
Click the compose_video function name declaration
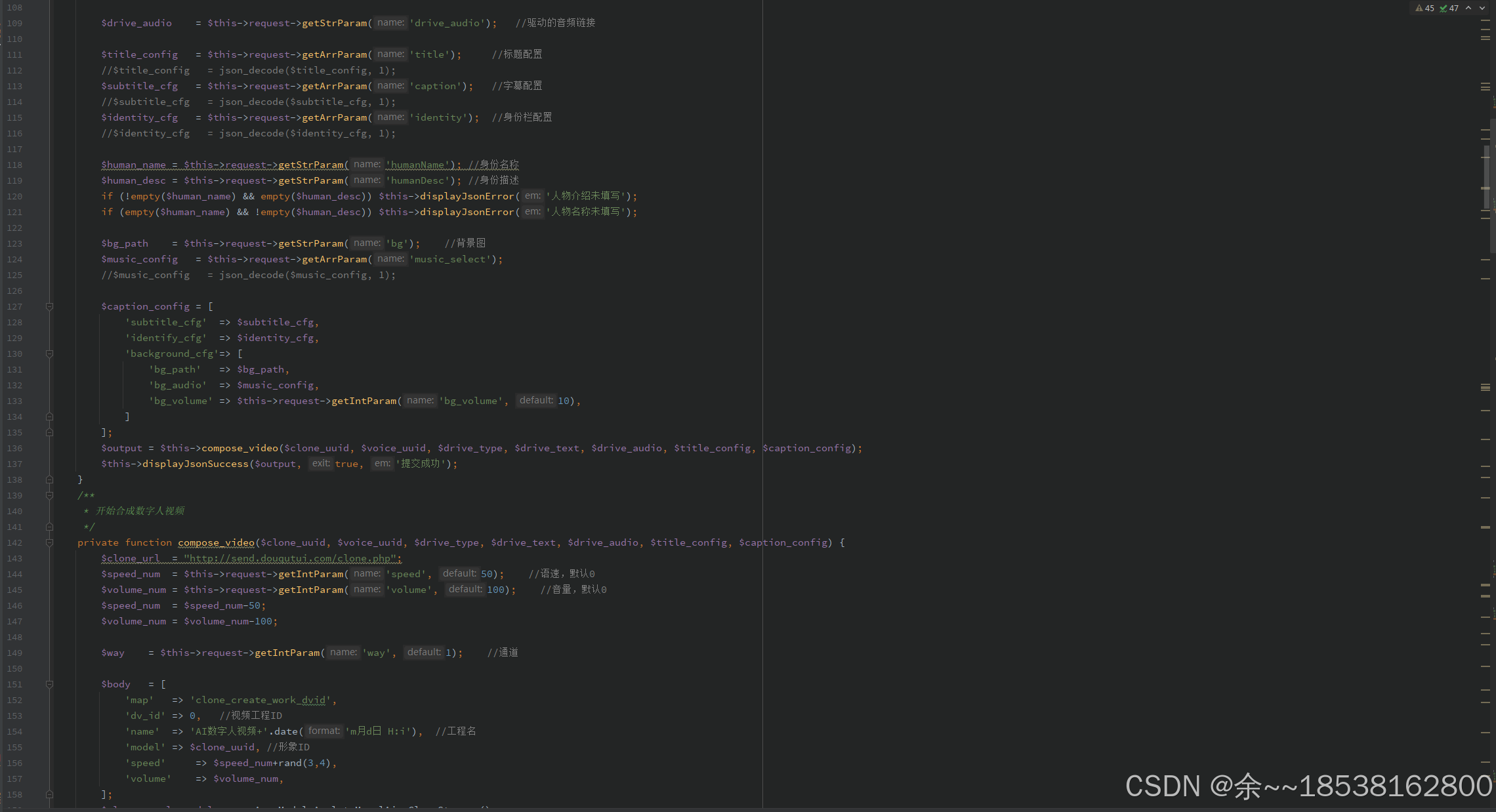(216, 542)
